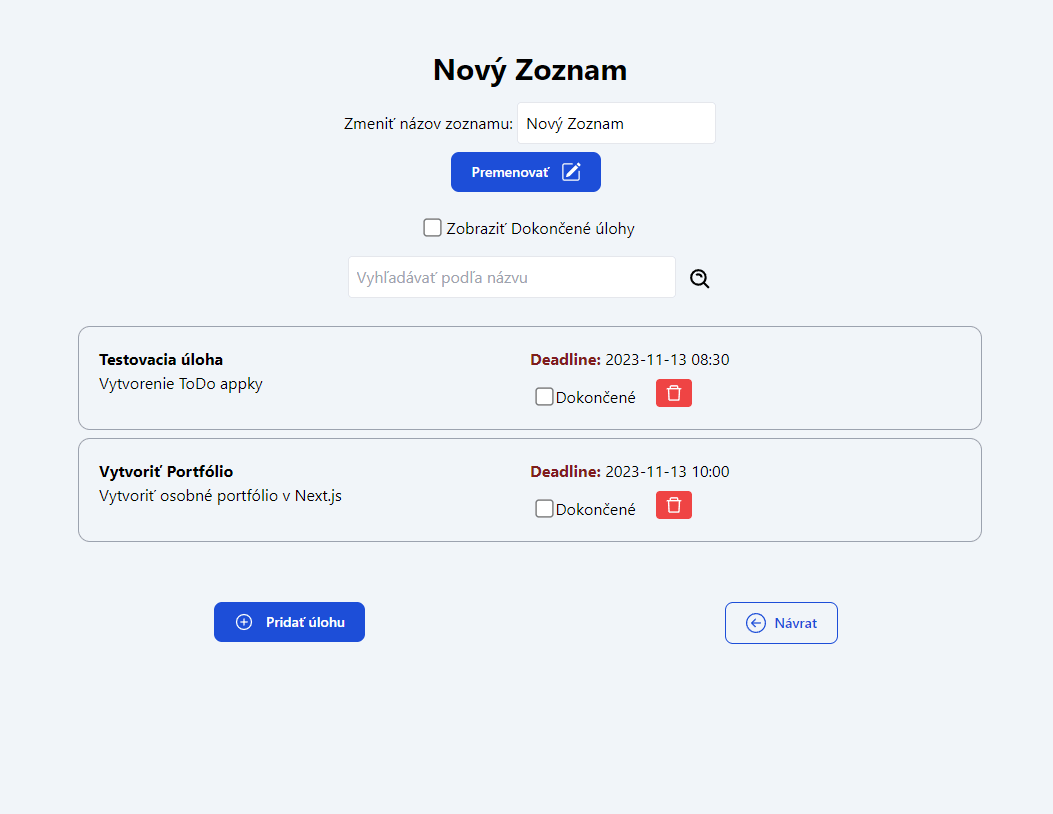Click the Nový Zoznam page heading
The image size is (1053, 814).
click(530, 71)
